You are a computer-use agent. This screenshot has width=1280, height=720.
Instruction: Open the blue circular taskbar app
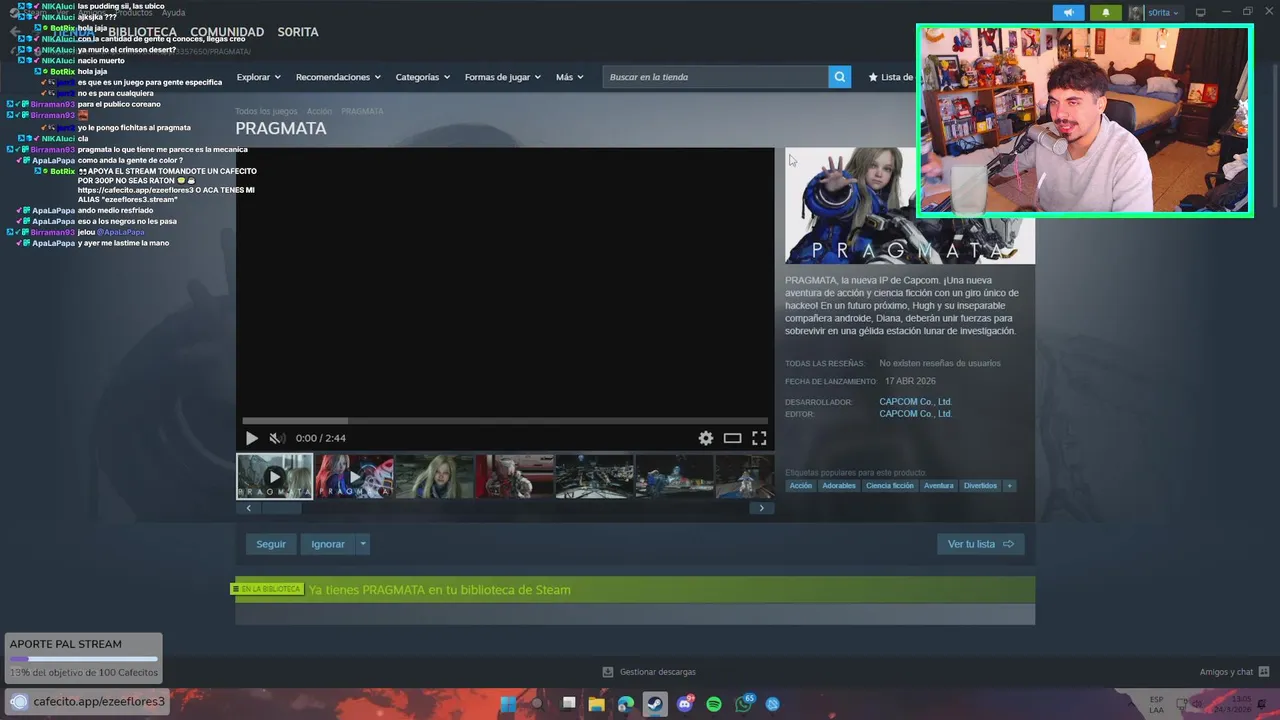click(x=773, y=704)
